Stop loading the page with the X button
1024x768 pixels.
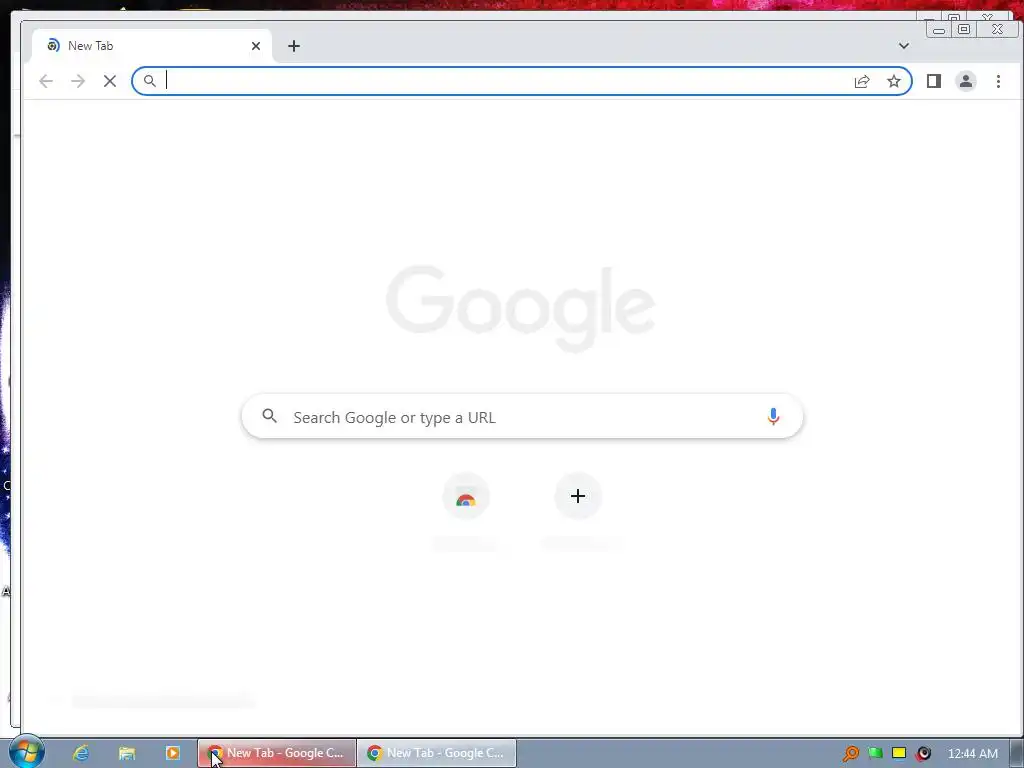pos(110,81)
